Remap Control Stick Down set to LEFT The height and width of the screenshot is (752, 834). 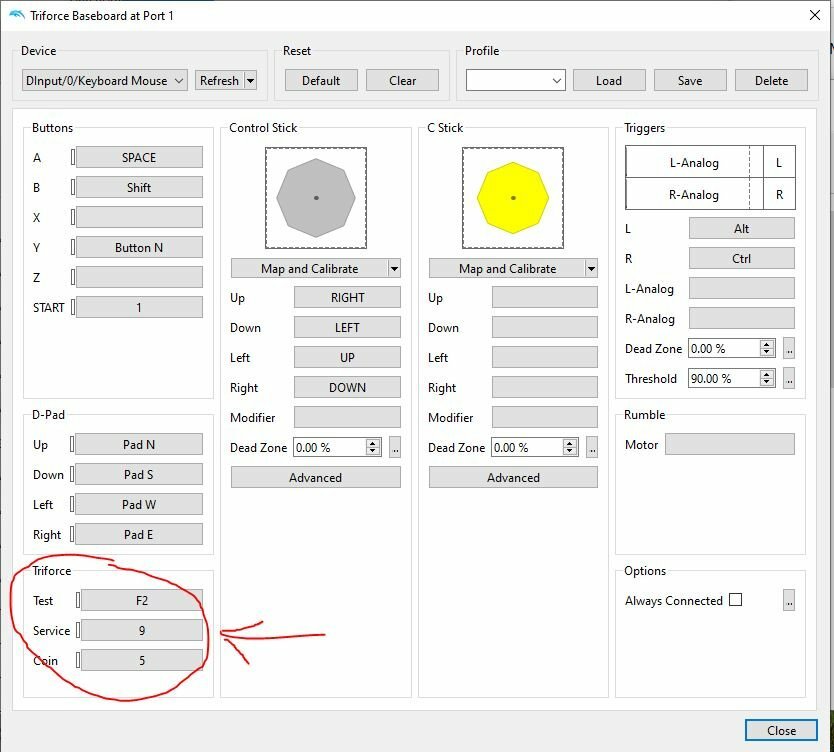[x=347, y=328]
